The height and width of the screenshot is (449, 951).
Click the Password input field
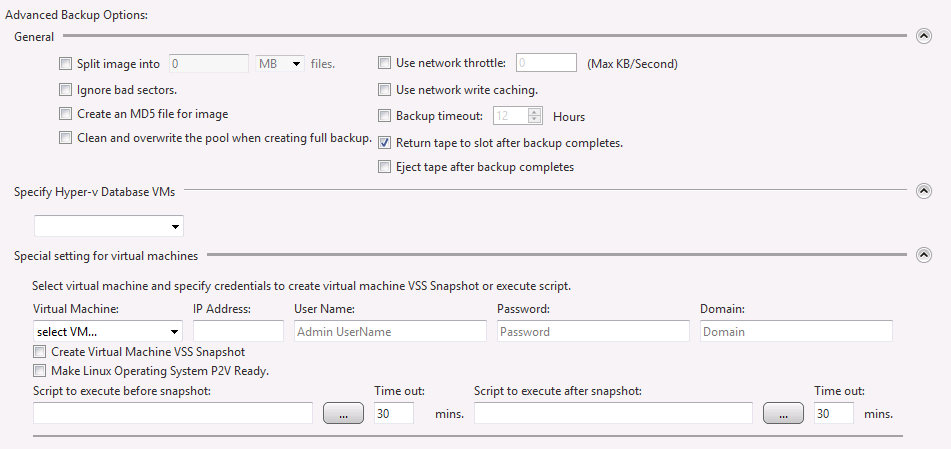[593, 331]
